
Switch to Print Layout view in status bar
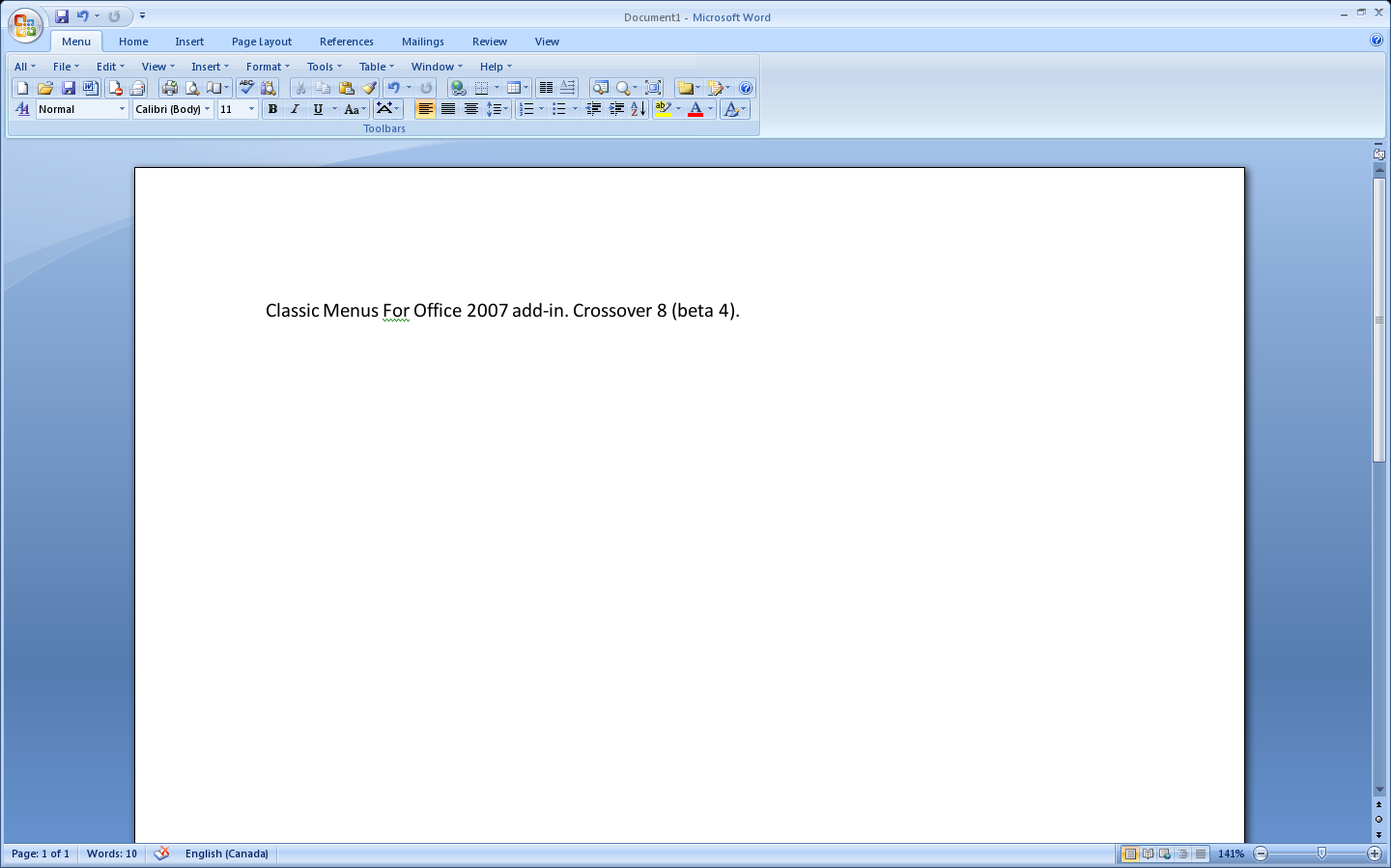point(1130,854)
